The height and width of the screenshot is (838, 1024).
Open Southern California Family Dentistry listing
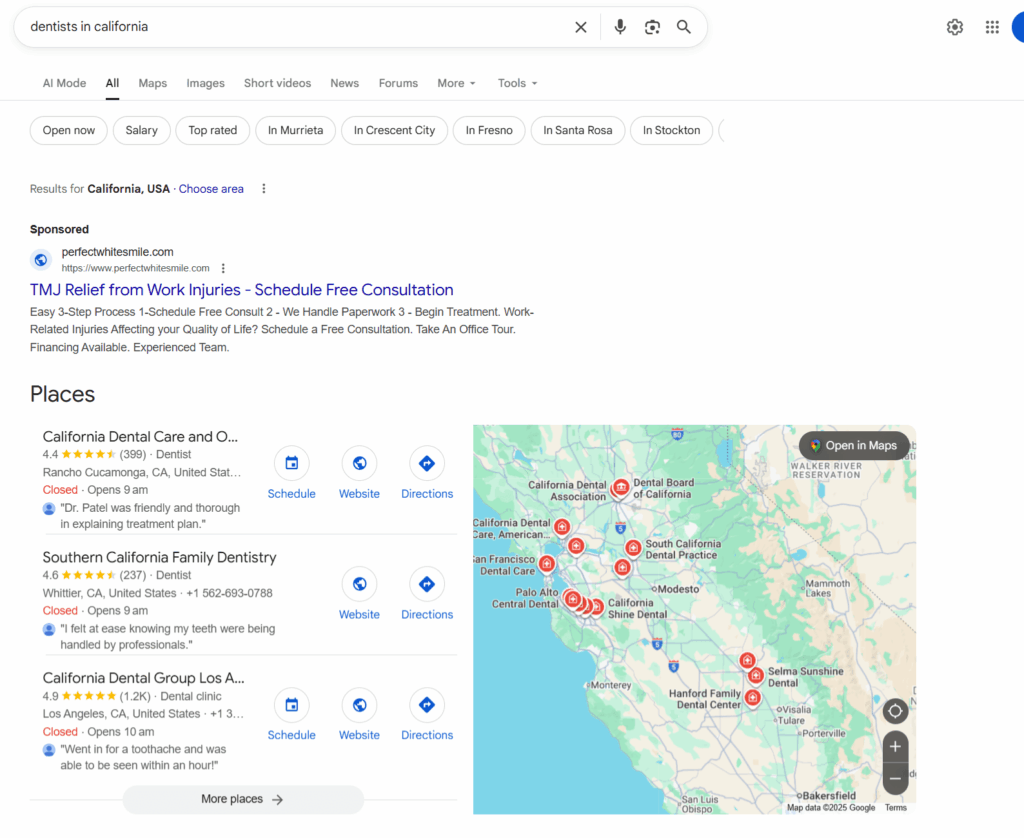click(159, 557)
